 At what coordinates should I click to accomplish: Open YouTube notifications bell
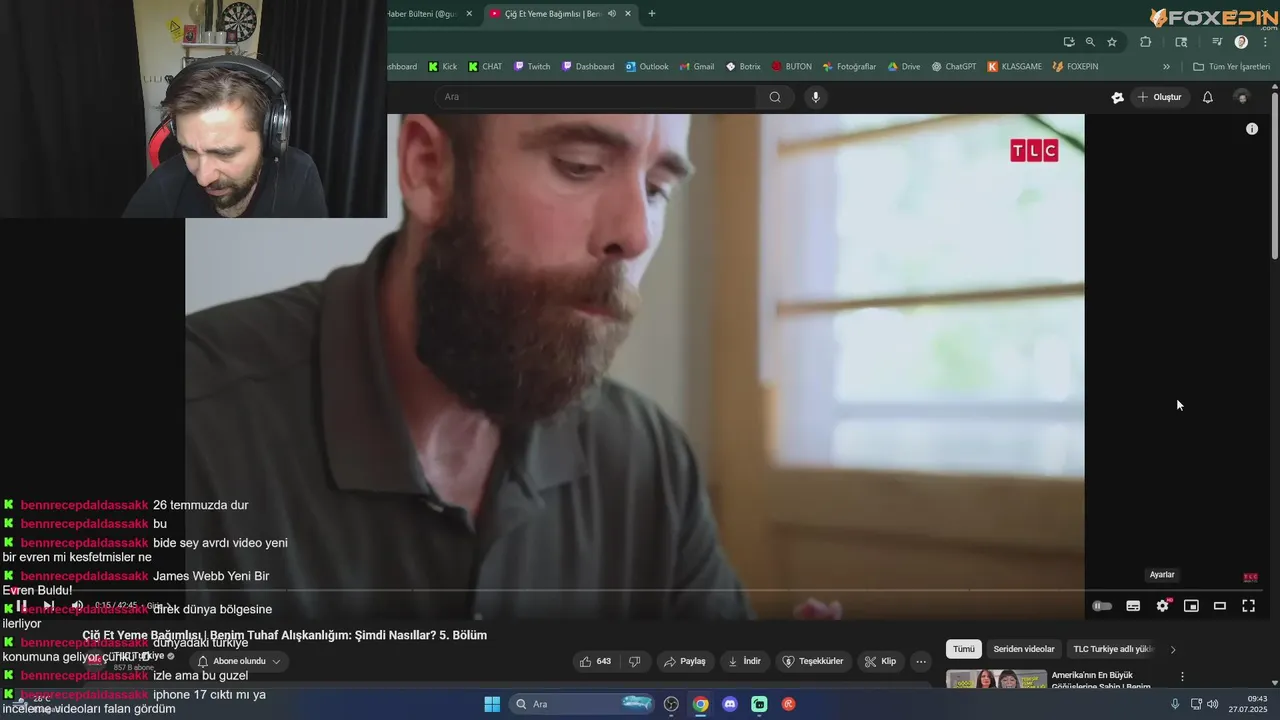pos(1208,97)
